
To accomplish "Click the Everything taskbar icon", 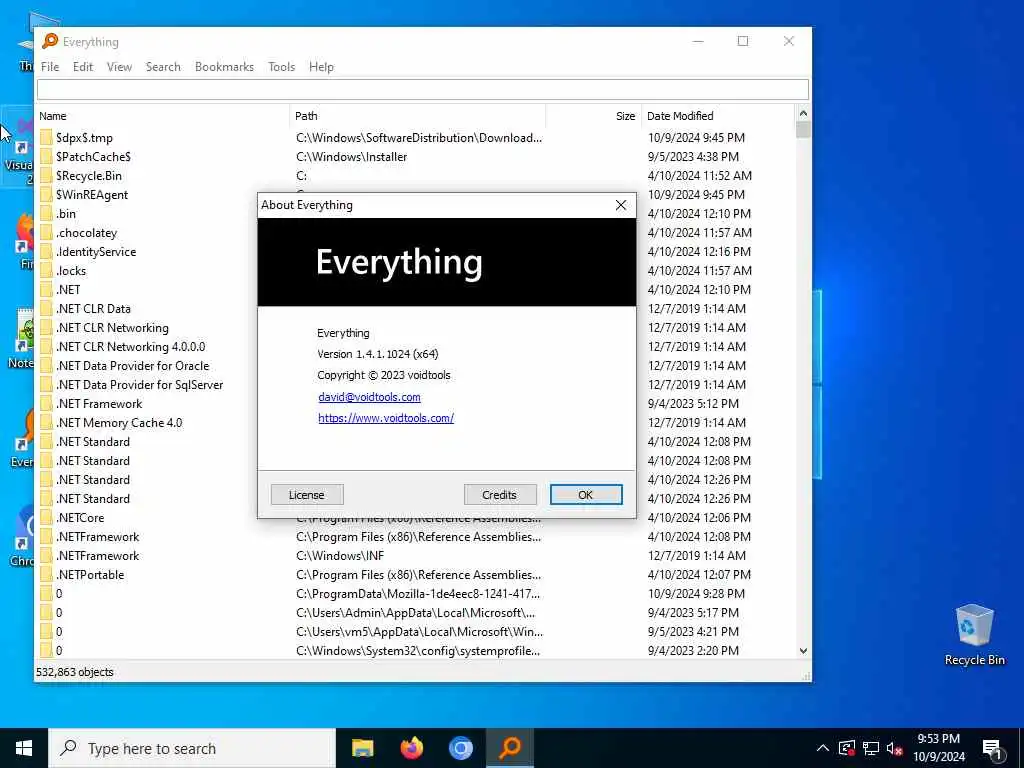I will 510,748.
